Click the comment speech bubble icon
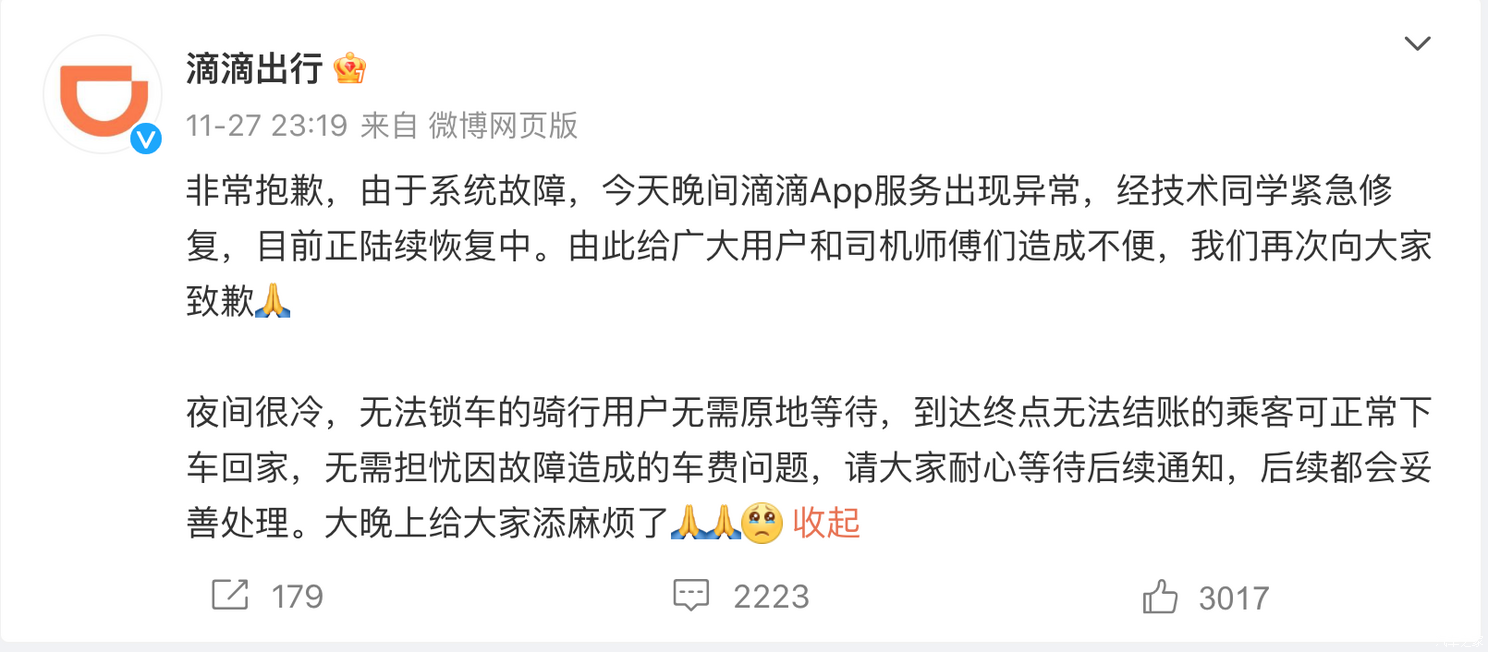1488x652 pixels. tap(691, 596)
